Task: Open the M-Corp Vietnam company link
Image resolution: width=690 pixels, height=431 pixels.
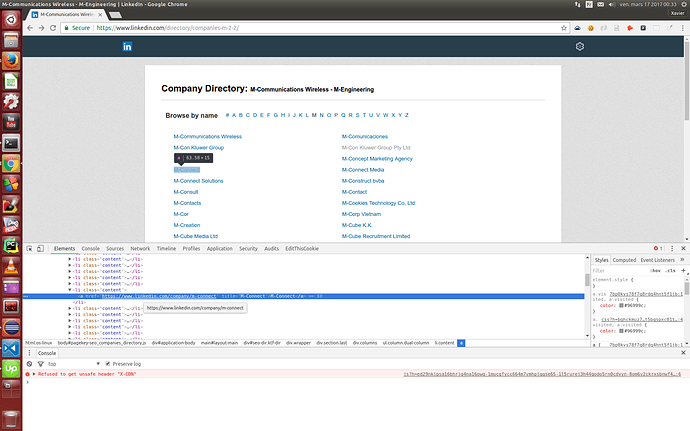Action: click(x=361, y=214)
